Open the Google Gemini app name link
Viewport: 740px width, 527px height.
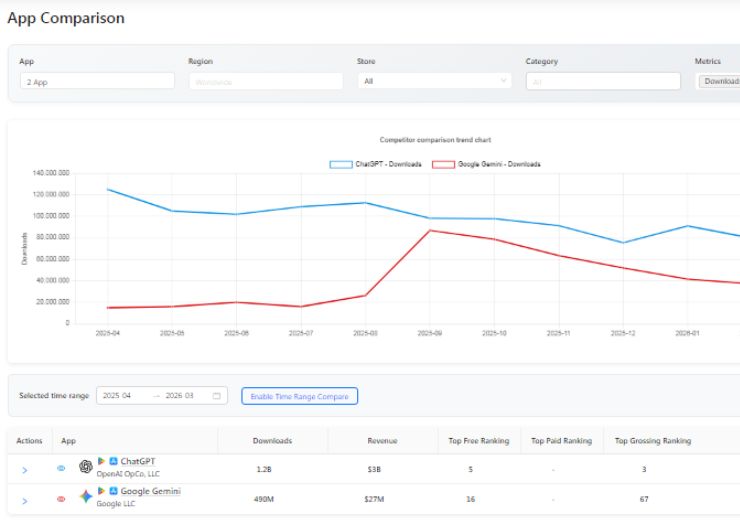tap(151, 491)
